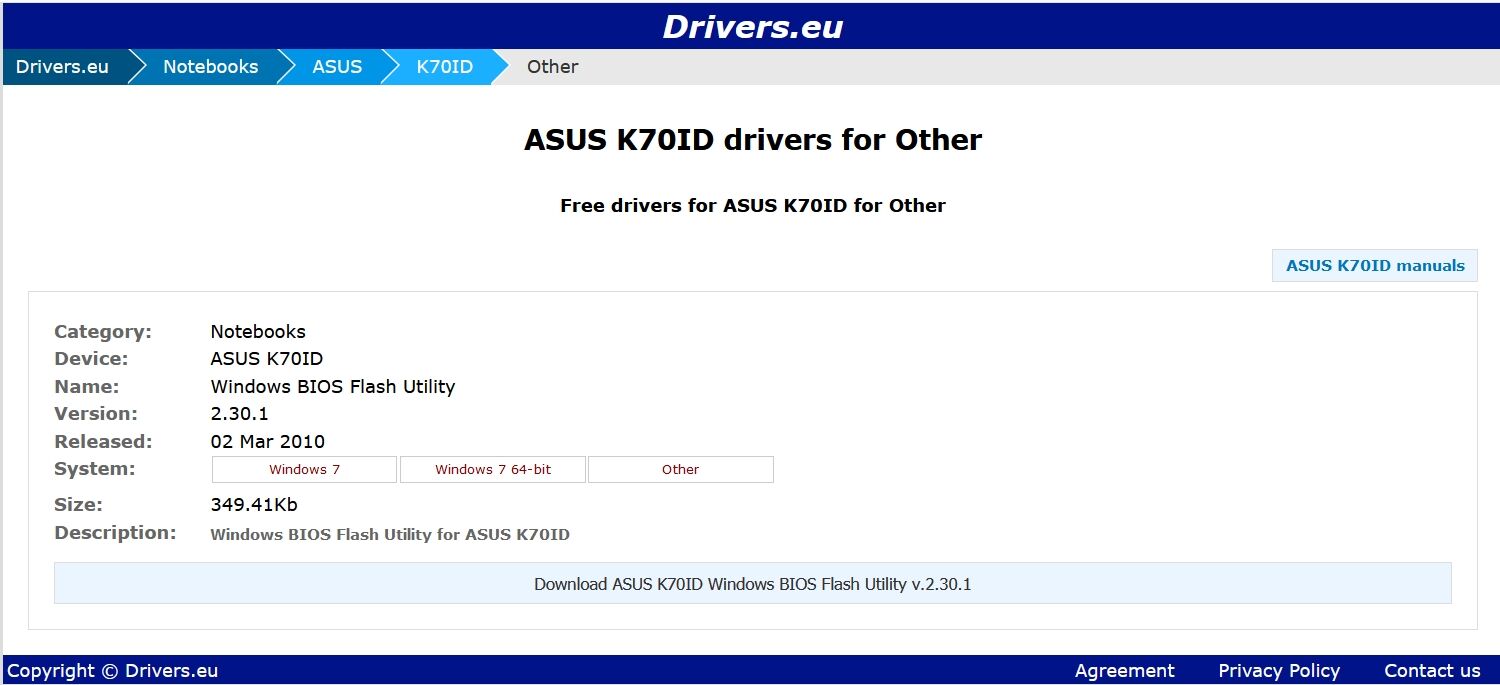Click the 'Windows BIOS Flash Utility' name value
Image resolution: width=1500 pixels, height=685 pixels.
(x=333, y=386)
